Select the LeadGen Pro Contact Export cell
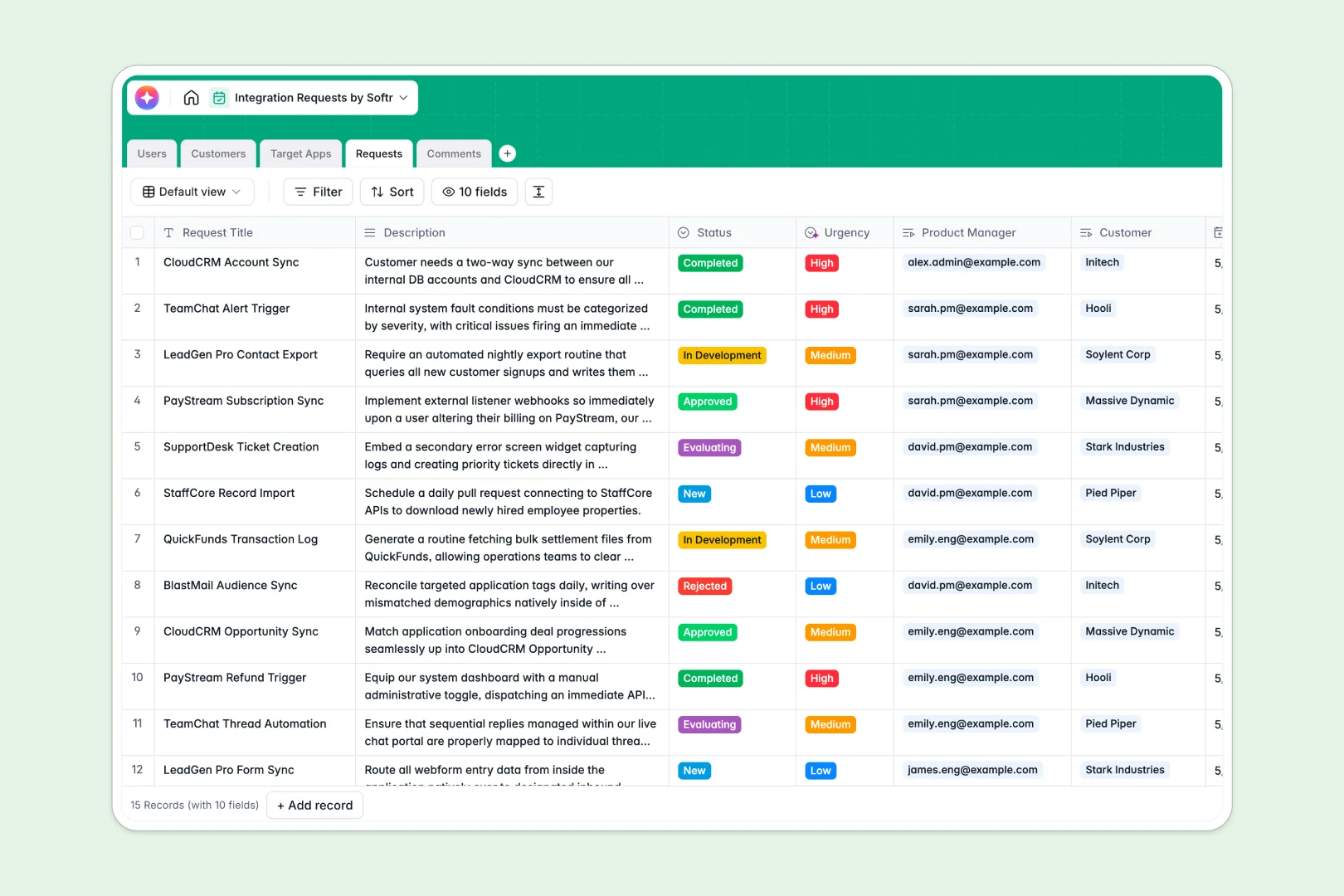1344x896 pixels. click(255, 363)
